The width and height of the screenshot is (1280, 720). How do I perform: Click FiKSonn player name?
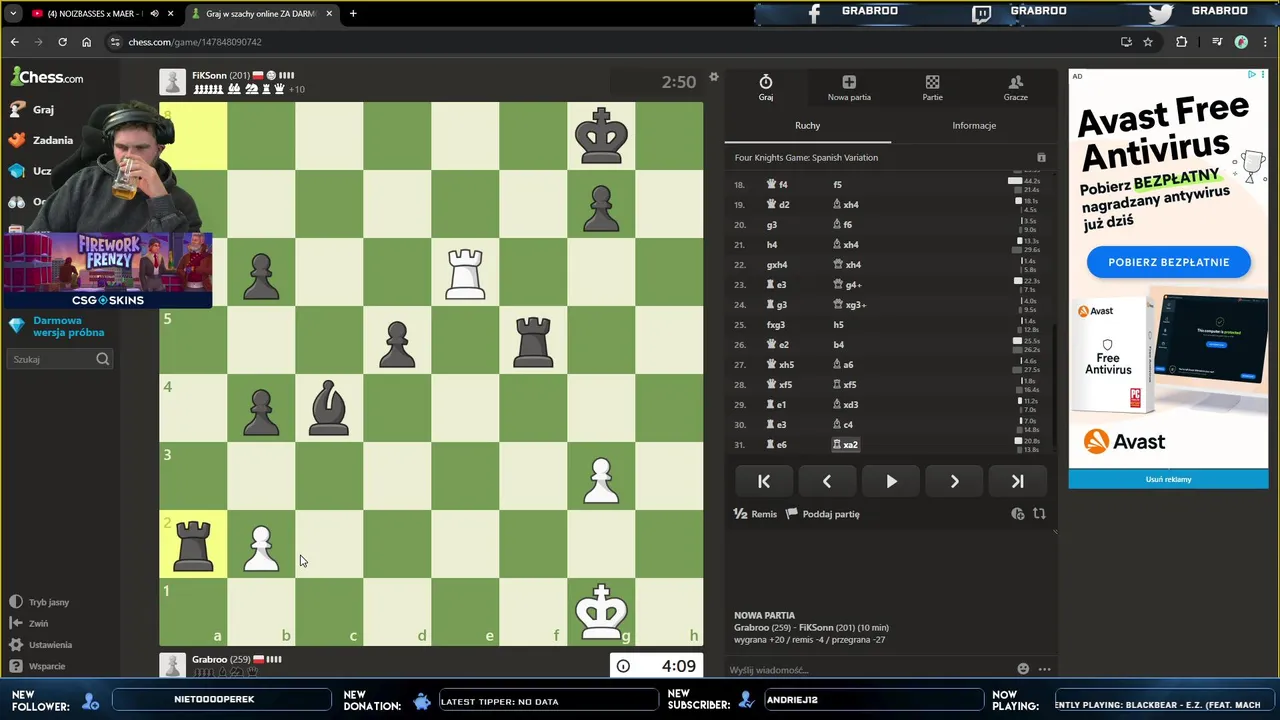point(209,75)
